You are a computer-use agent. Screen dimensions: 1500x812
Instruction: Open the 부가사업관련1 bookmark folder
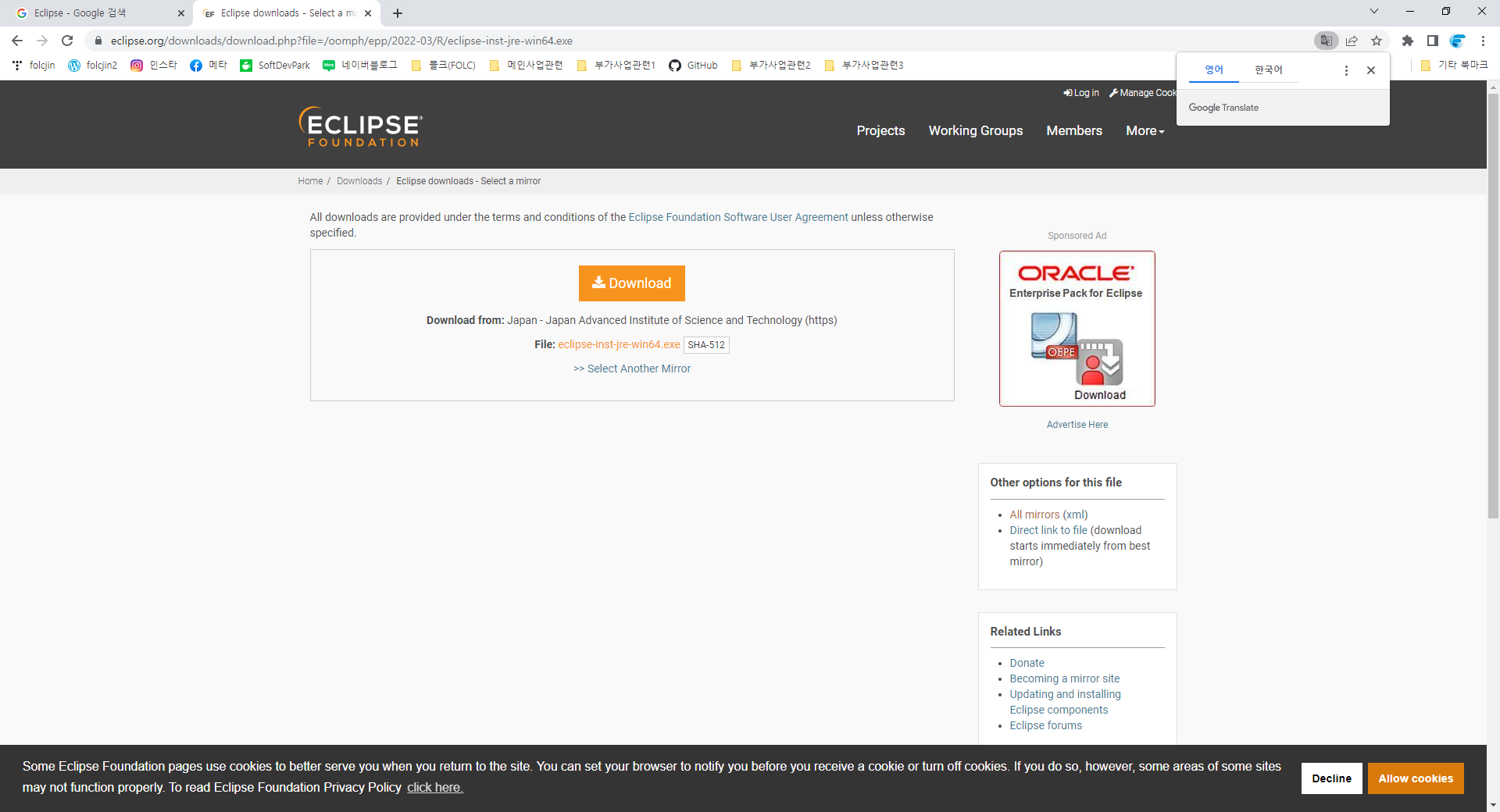pyautogui.click(x=616, y=66)
